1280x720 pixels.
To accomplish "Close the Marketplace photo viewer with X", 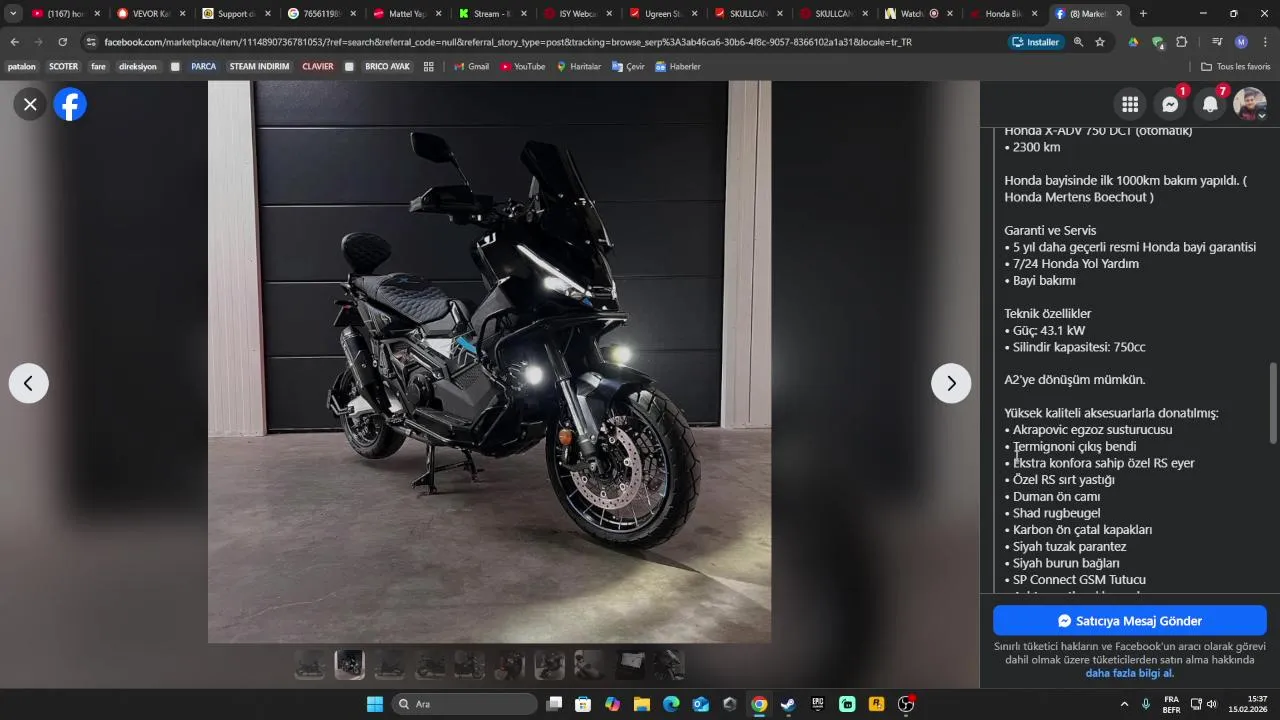I will click(x=30, y=104).
